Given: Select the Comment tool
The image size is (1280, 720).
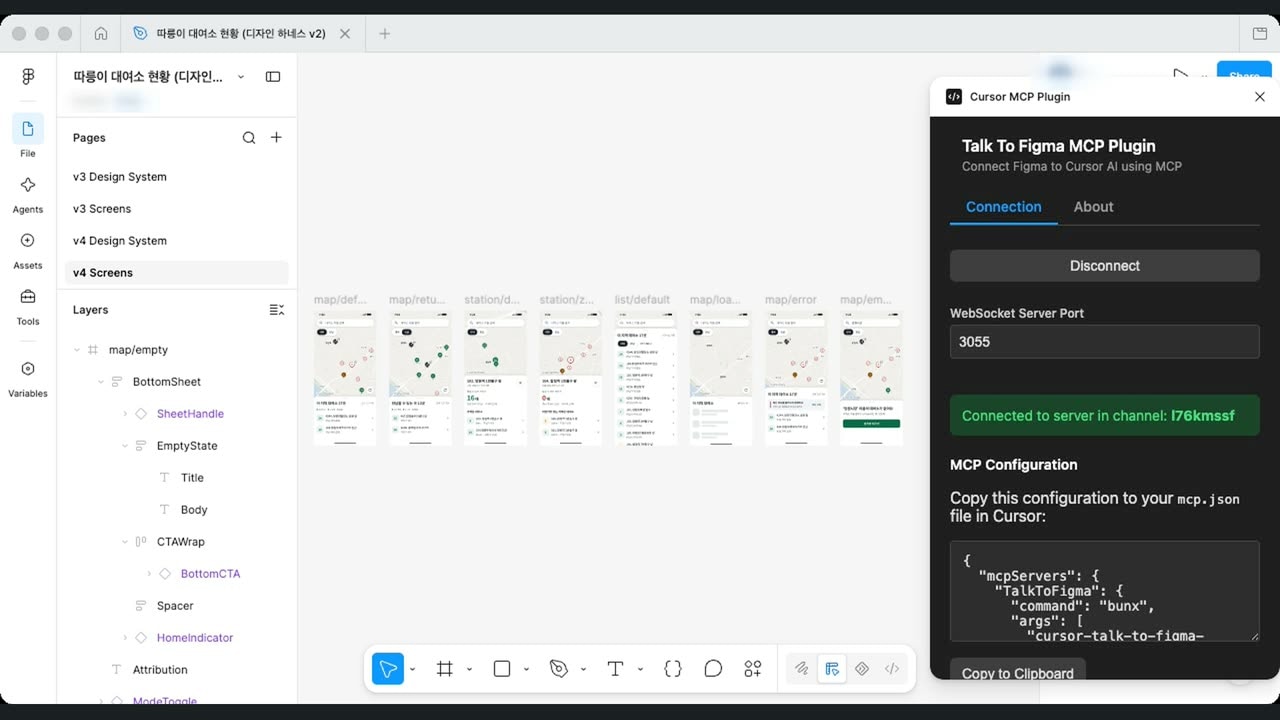Looking at the screenshot, I should point(713,669).
